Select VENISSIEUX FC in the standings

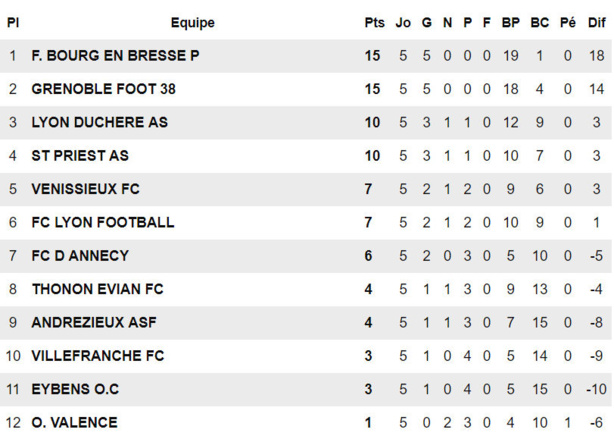[86, 189]
